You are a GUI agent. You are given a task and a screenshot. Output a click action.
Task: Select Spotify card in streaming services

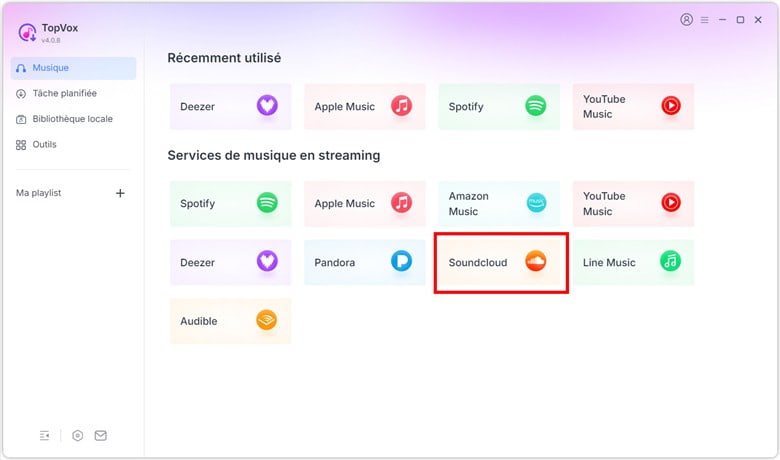click(x=231, y=203)
